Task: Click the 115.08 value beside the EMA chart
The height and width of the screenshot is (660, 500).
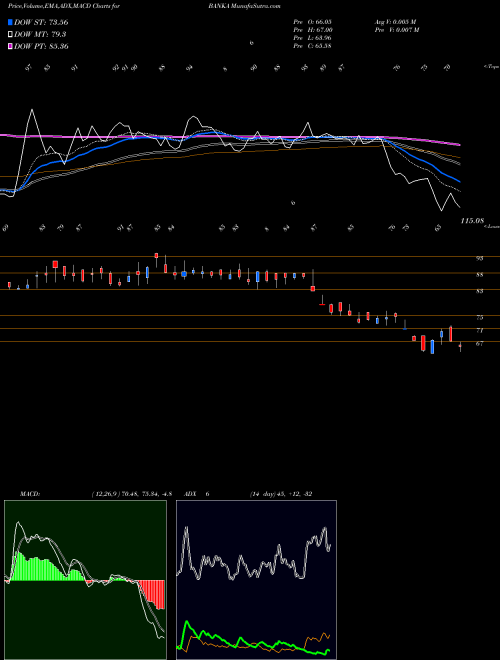Action: [472, 221]
